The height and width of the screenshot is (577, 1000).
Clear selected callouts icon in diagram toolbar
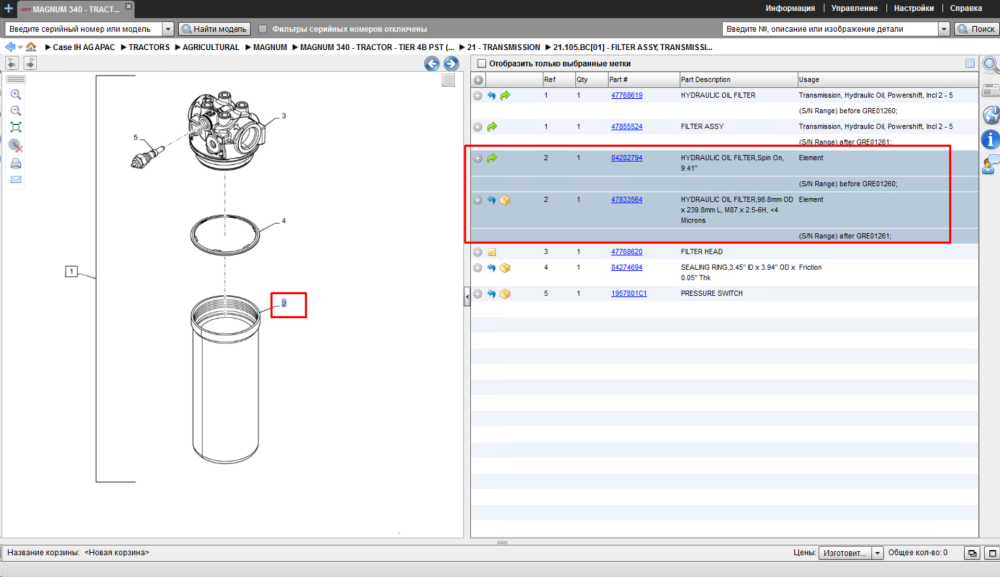[x=16, y=146]
